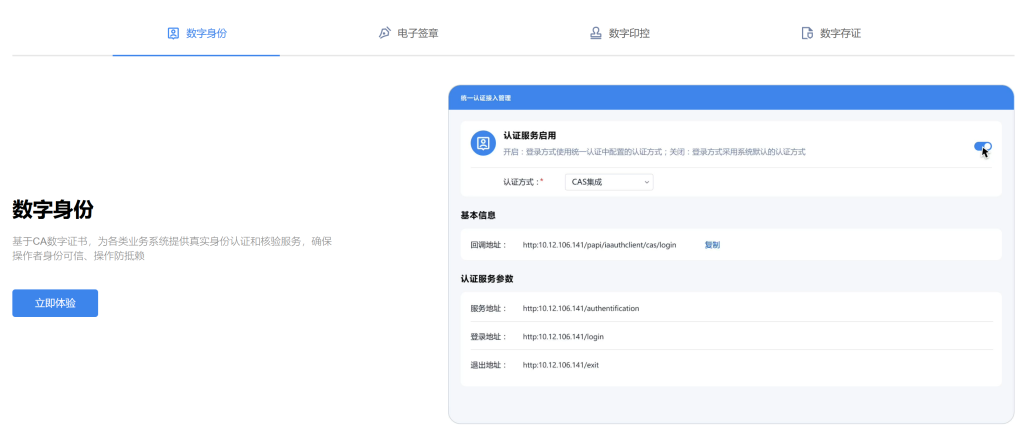1024x435 pixels.
Task: Click the 服务地址 authentification URL
Action: (x=580, y=308)
